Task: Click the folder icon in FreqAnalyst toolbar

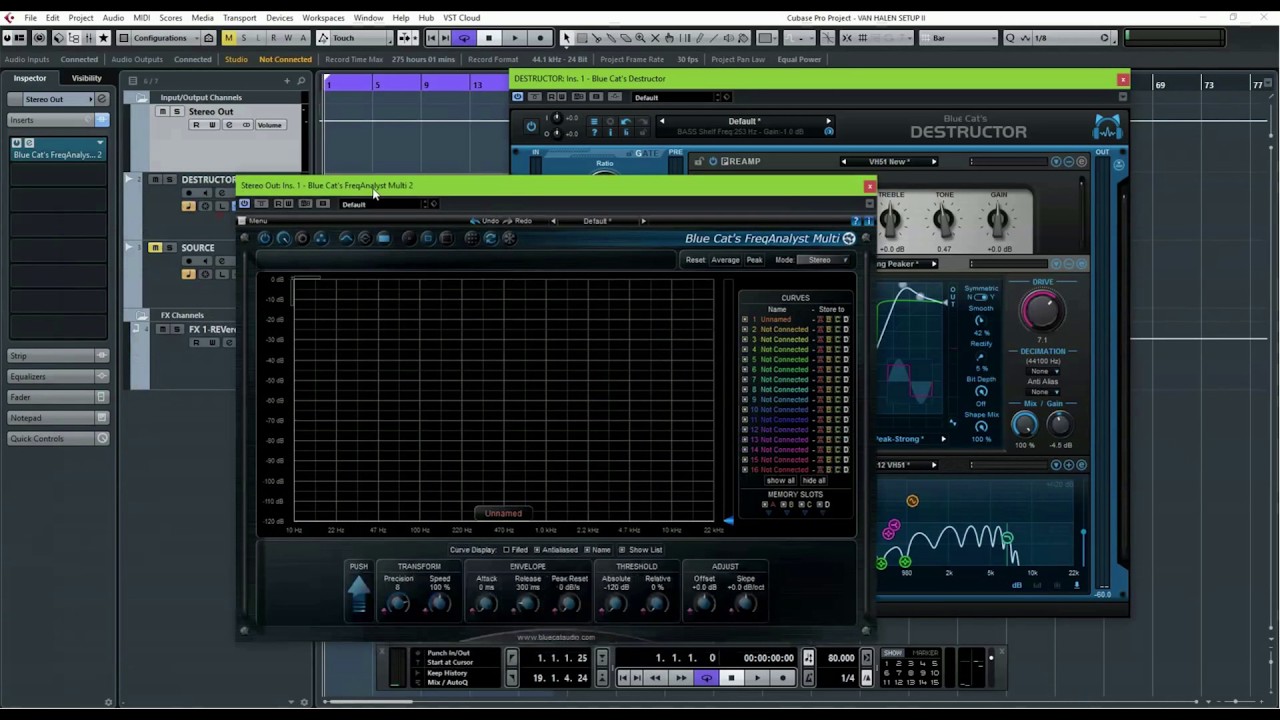Action: coord(383,238)
